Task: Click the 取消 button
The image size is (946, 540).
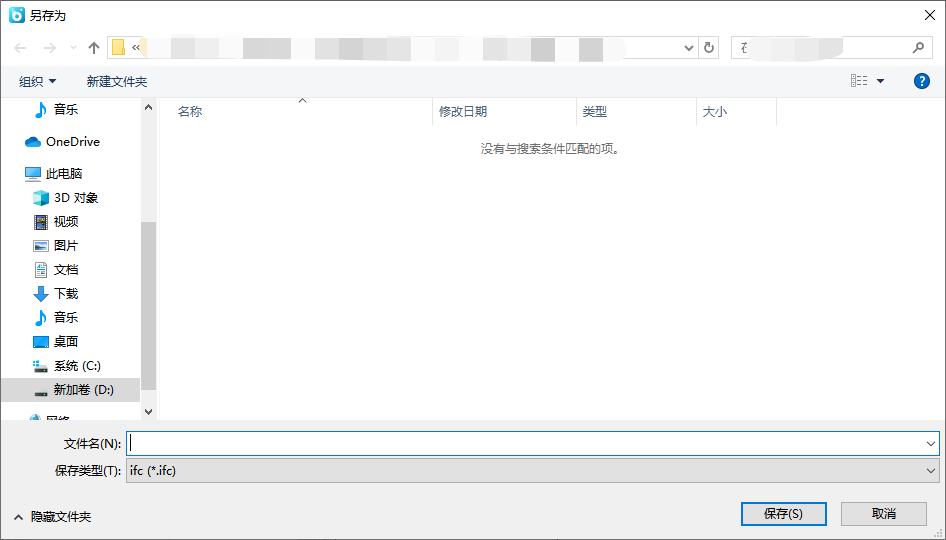Action: 884,513
